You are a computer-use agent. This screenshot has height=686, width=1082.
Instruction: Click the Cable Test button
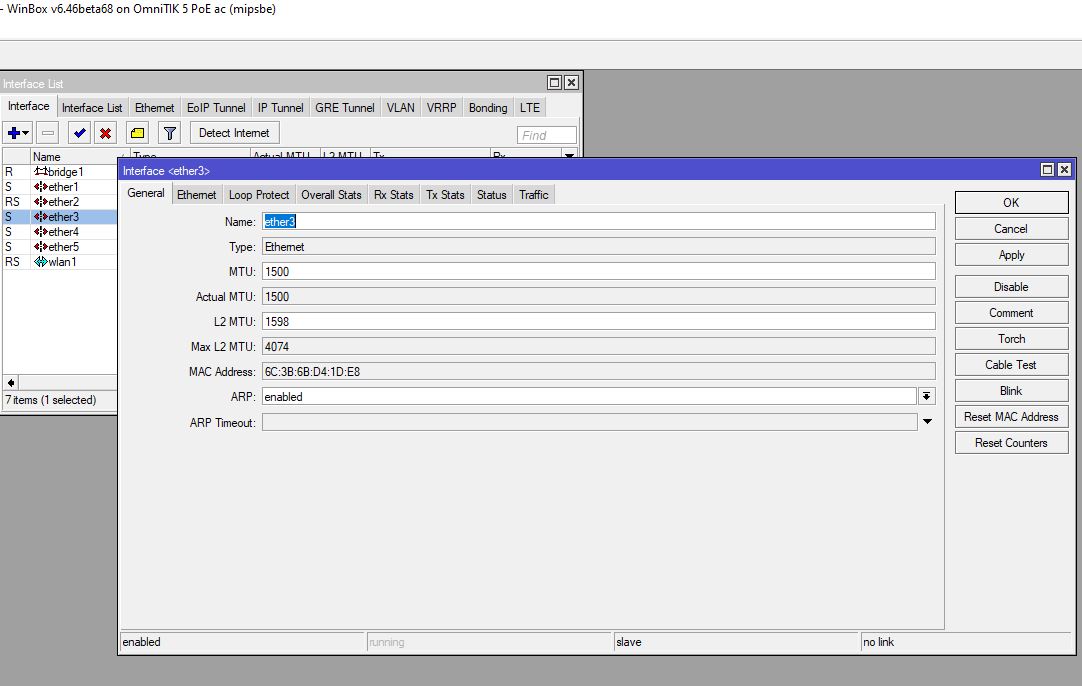click(1011, 365)
